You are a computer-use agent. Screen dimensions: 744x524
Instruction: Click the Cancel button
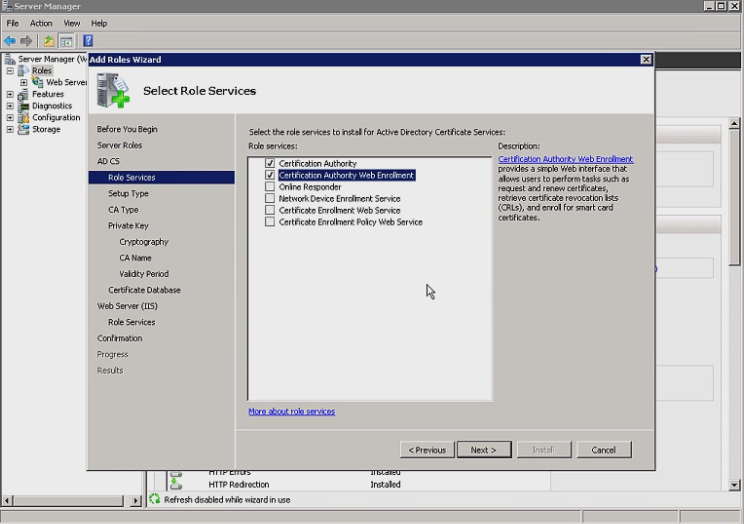[604, 450]
